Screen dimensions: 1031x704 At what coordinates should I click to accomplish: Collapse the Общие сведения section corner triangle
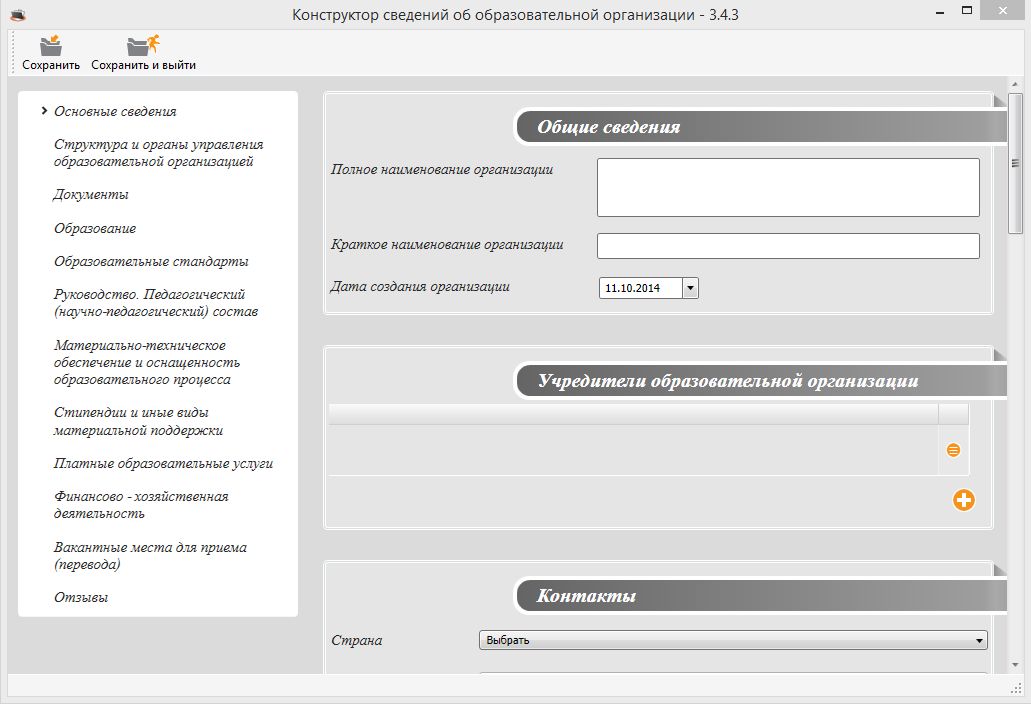999,100
